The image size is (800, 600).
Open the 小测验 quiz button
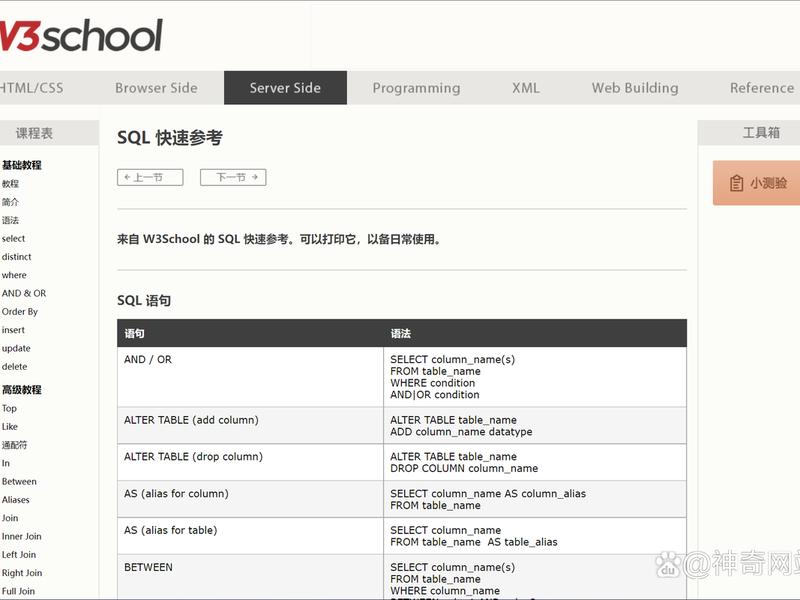[x=757, y=183]
